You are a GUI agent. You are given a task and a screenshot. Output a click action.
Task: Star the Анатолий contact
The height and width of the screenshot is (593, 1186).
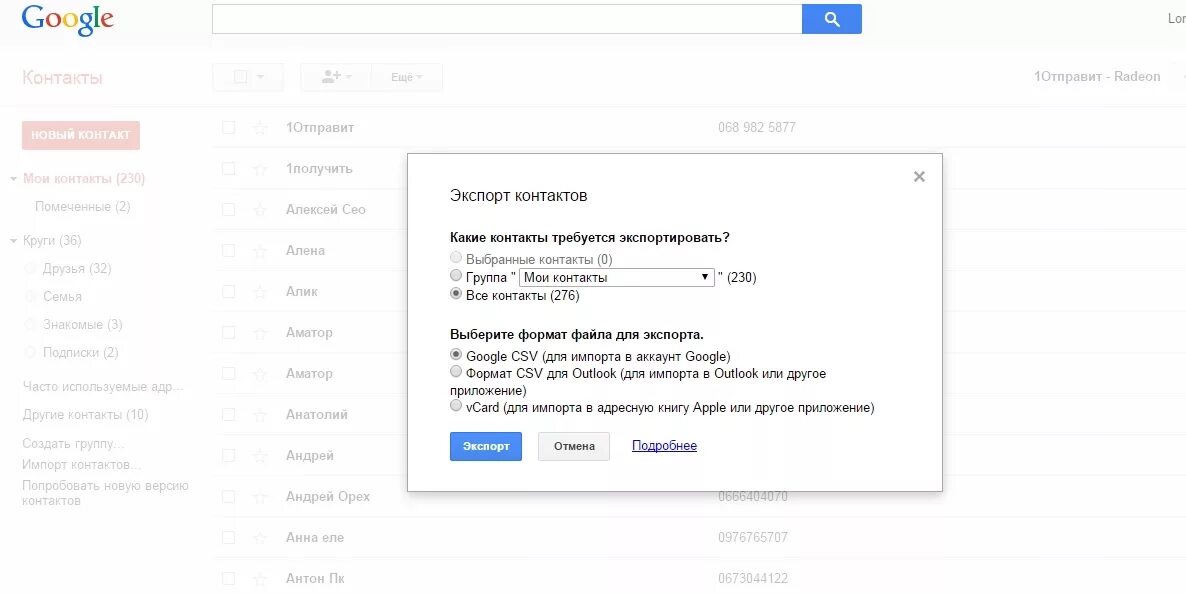[x=260, y=414]
